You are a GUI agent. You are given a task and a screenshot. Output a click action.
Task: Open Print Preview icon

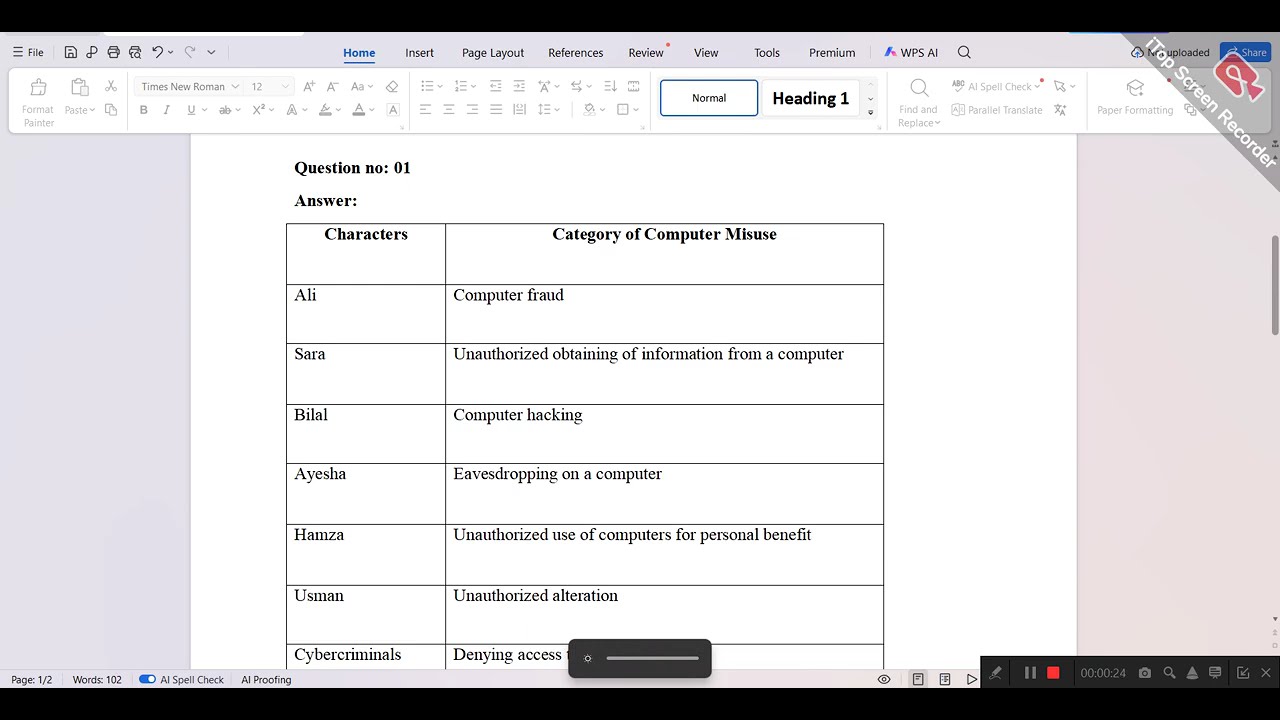click(135, 52)
